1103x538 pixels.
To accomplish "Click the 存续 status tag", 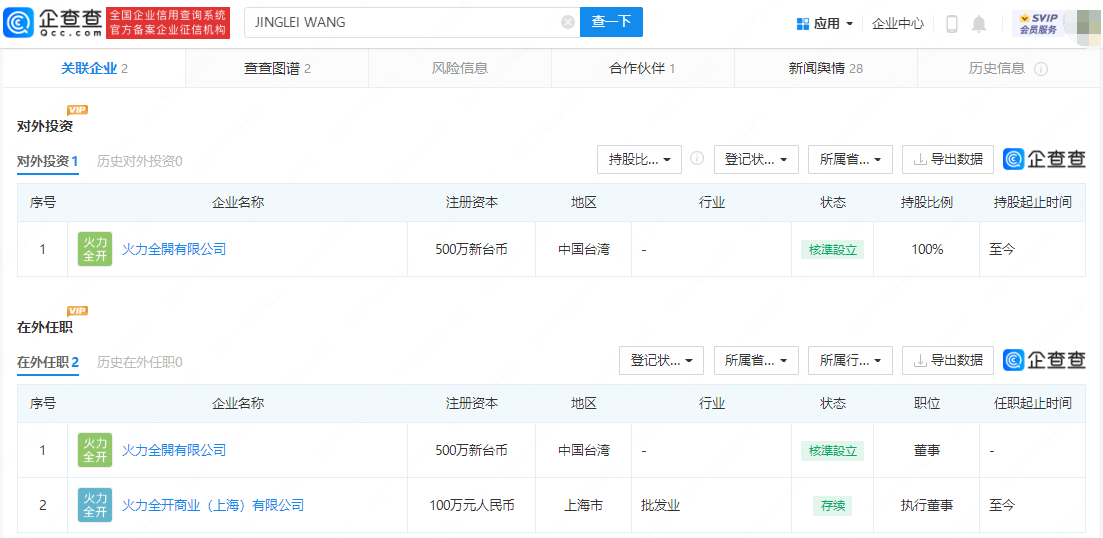I will pos(832,506).
